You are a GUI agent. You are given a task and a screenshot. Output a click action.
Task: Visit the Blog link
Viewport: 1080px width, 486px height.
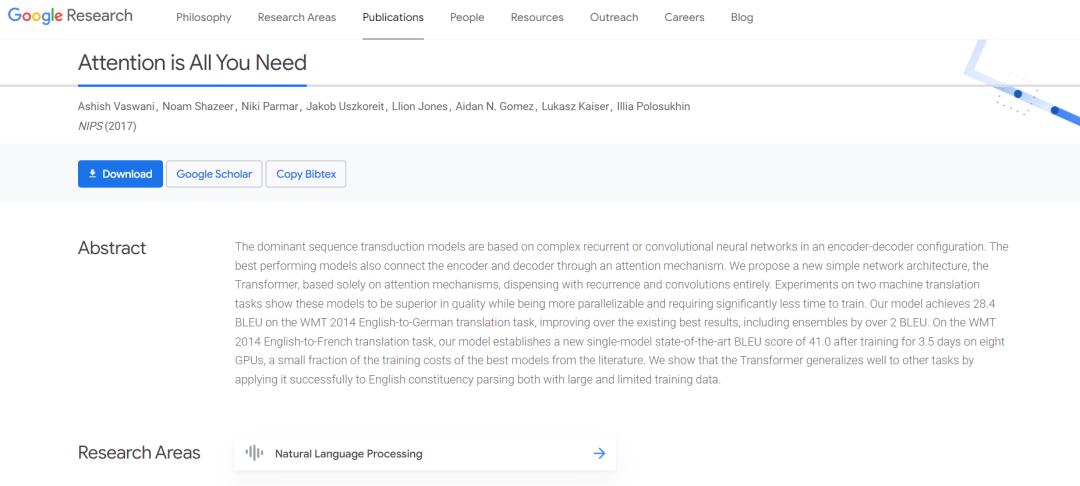[742, 17]
